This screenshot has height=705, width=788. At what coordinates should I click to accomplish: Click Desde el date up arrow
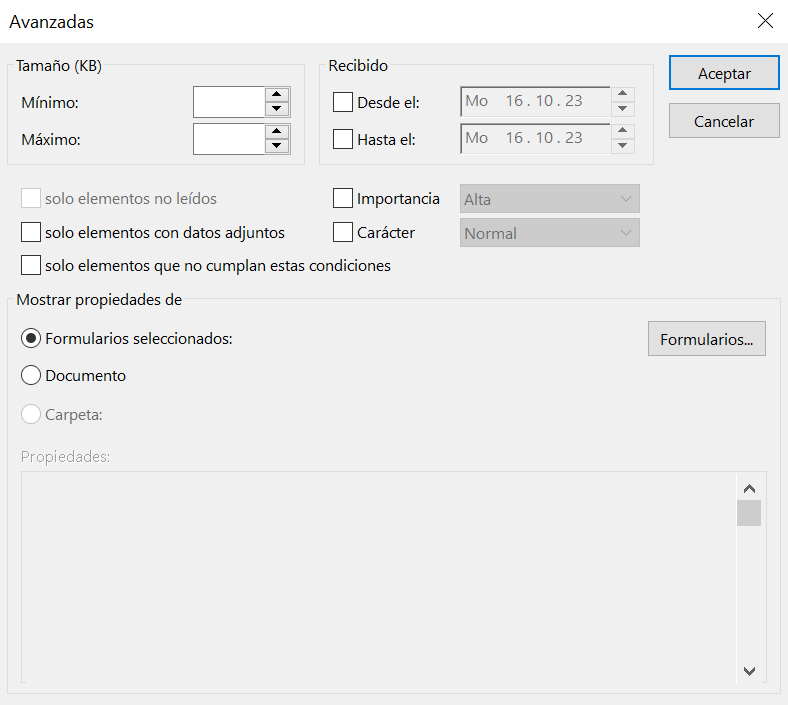623,93
